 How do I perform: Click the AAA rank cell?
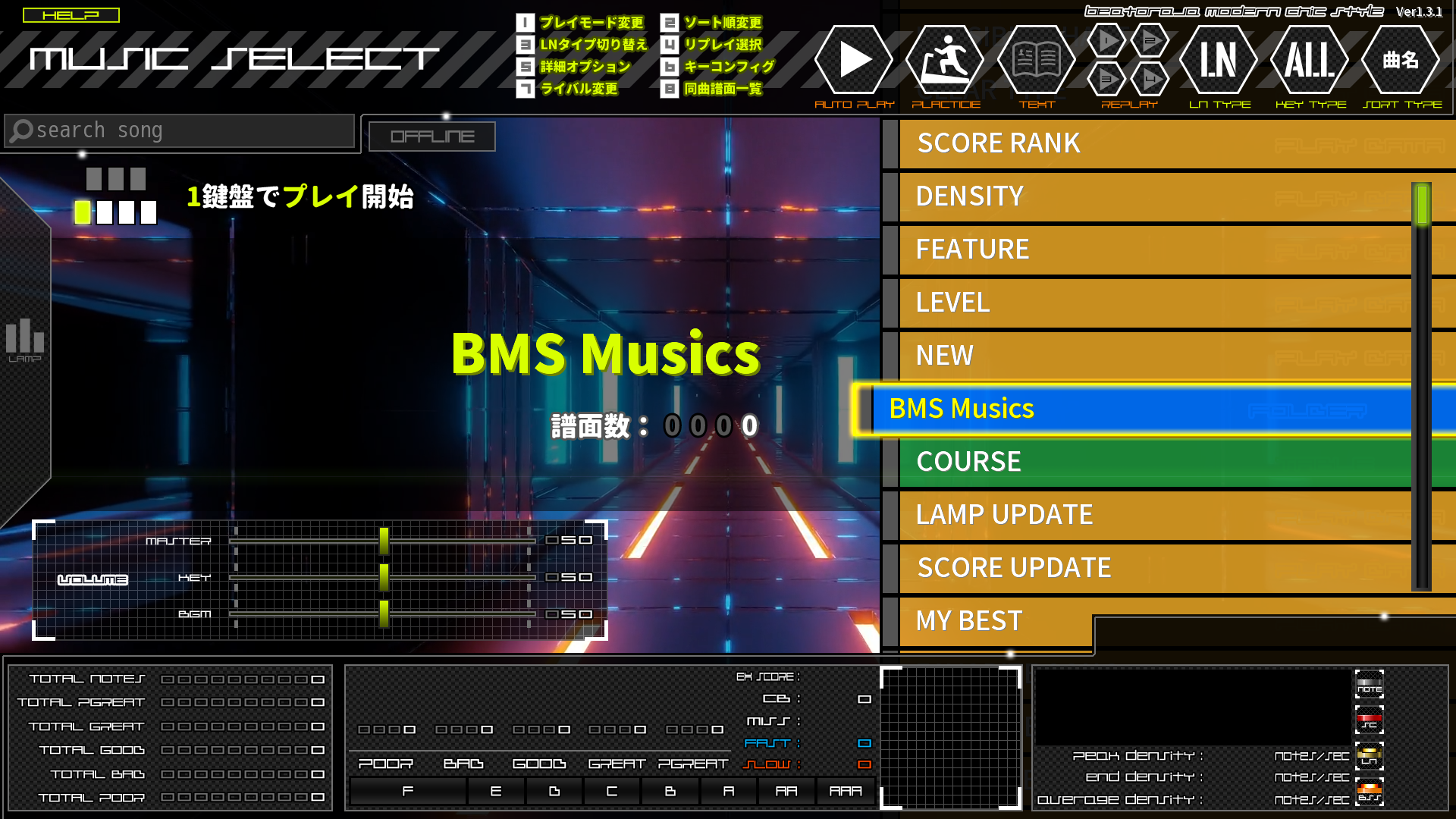846,791
